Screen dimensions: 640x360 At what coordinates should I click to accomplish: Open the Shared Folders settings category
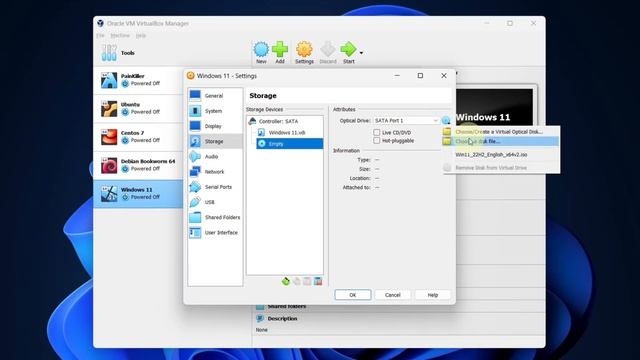point(215,217)
